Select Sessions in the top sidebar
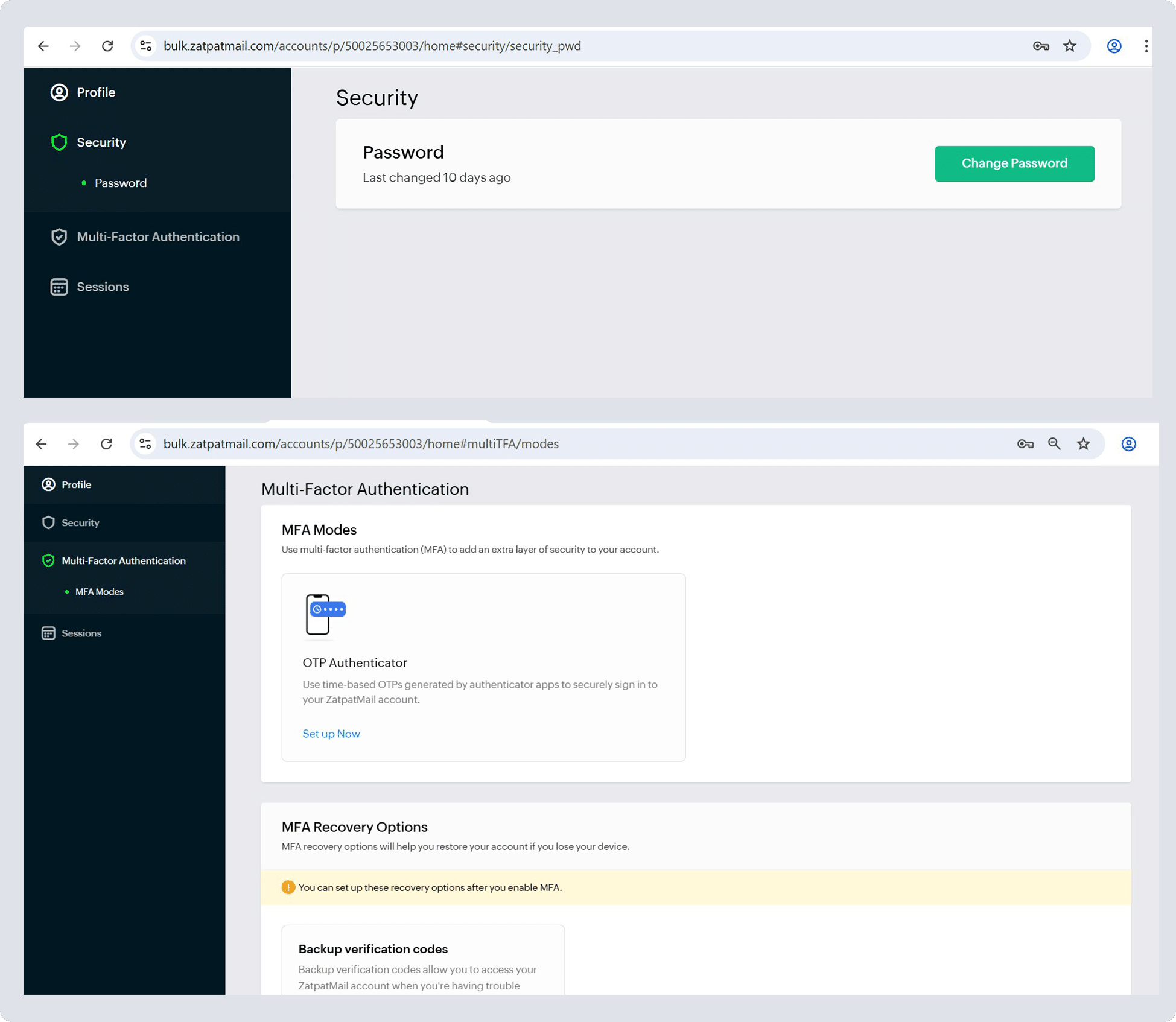The height and width of the screenshot is (1022, 1176). (x=103, y=287)
